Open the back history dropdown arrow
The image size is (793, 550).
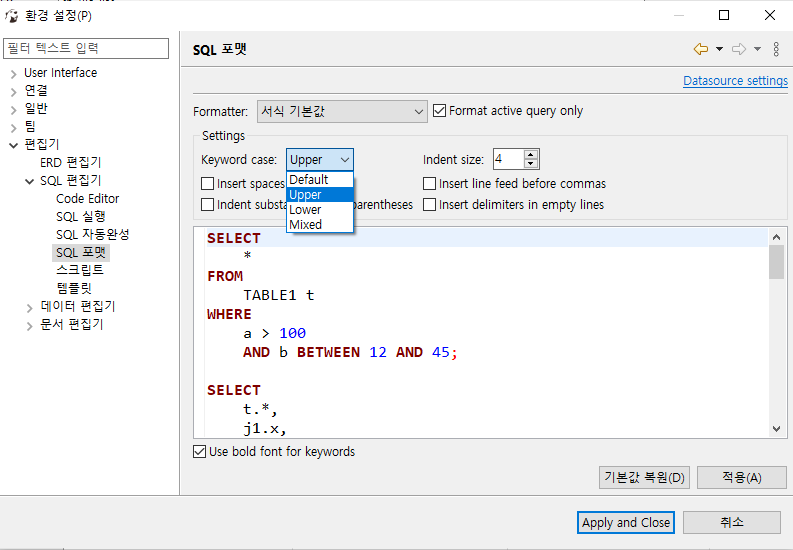click(x=719, y=49)
